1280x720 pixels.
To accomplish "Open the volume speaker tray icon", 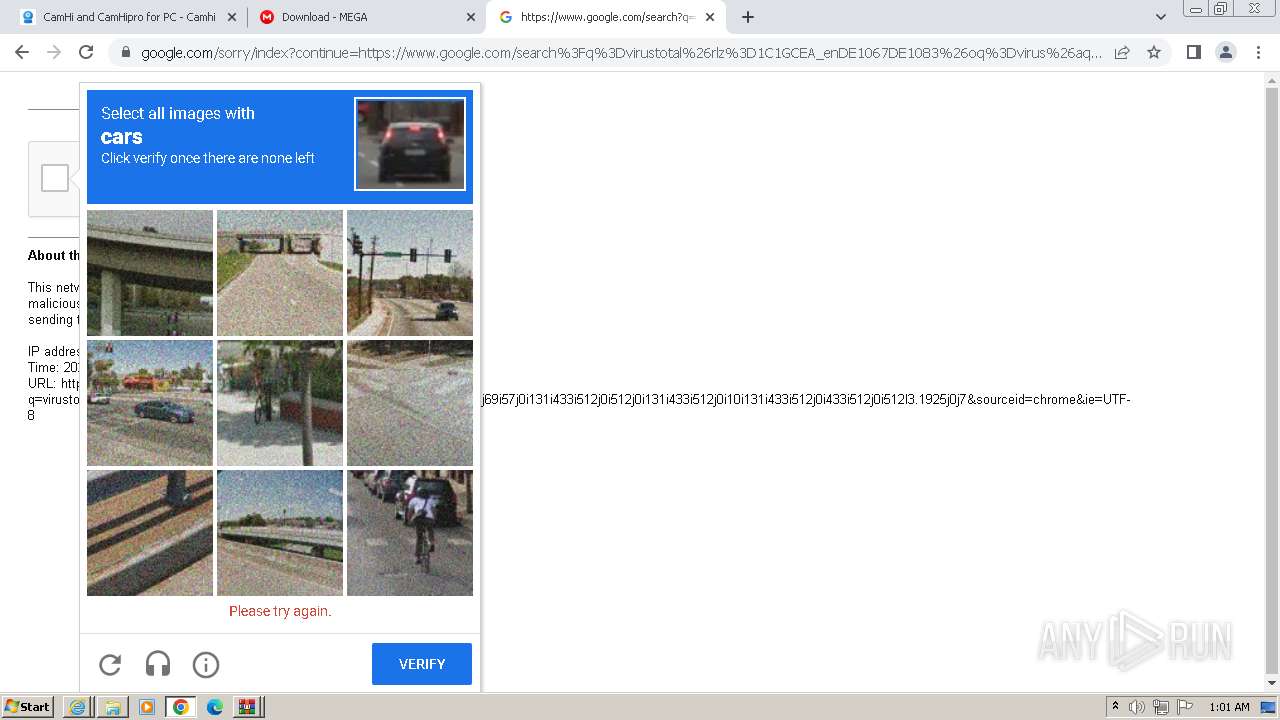I will 1137,707.
